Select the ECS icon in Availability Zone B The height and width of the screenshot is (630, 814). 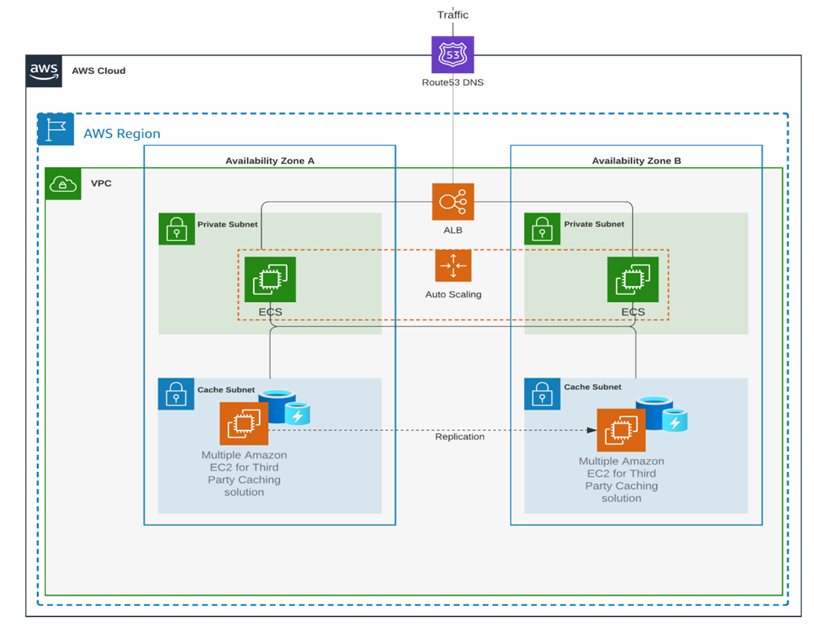coord(633,279)
